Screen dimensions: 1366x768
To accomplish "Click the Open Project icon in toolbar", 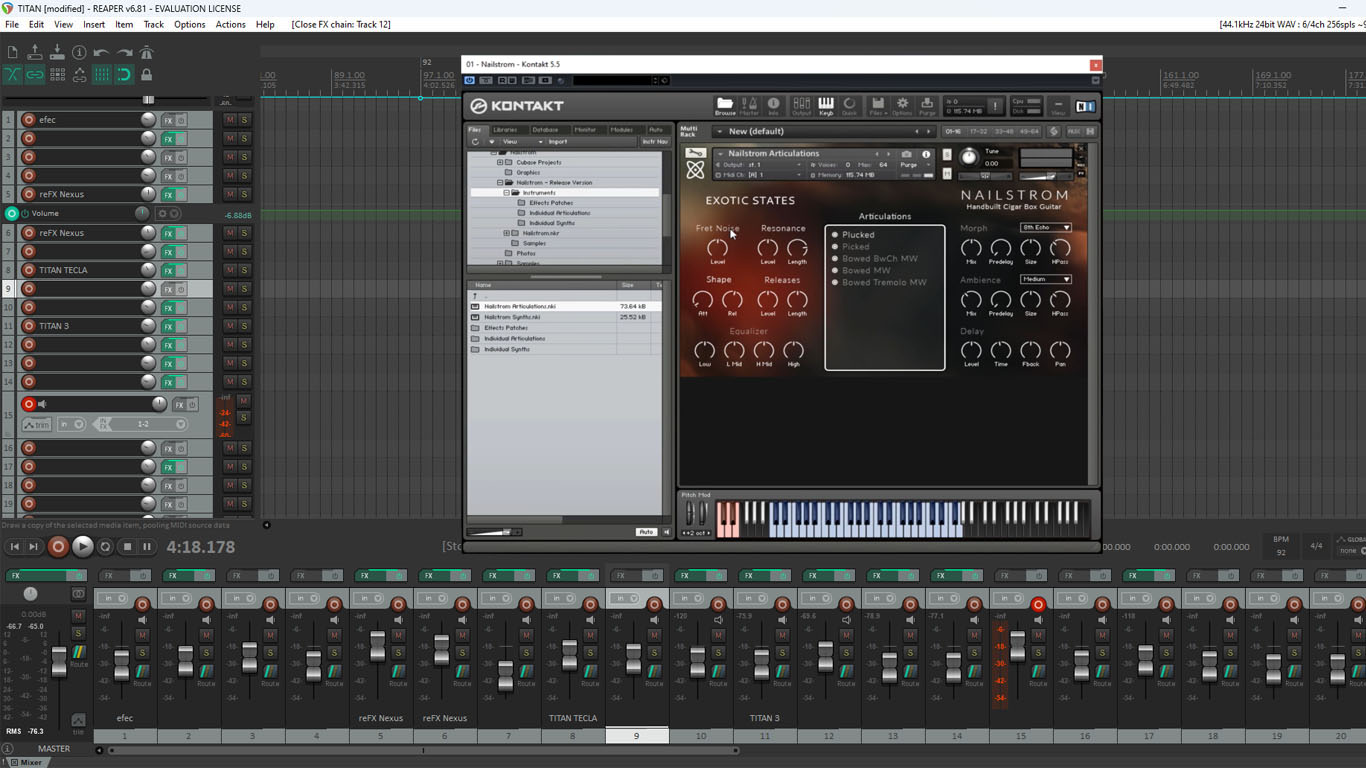I will coord(35,53).
